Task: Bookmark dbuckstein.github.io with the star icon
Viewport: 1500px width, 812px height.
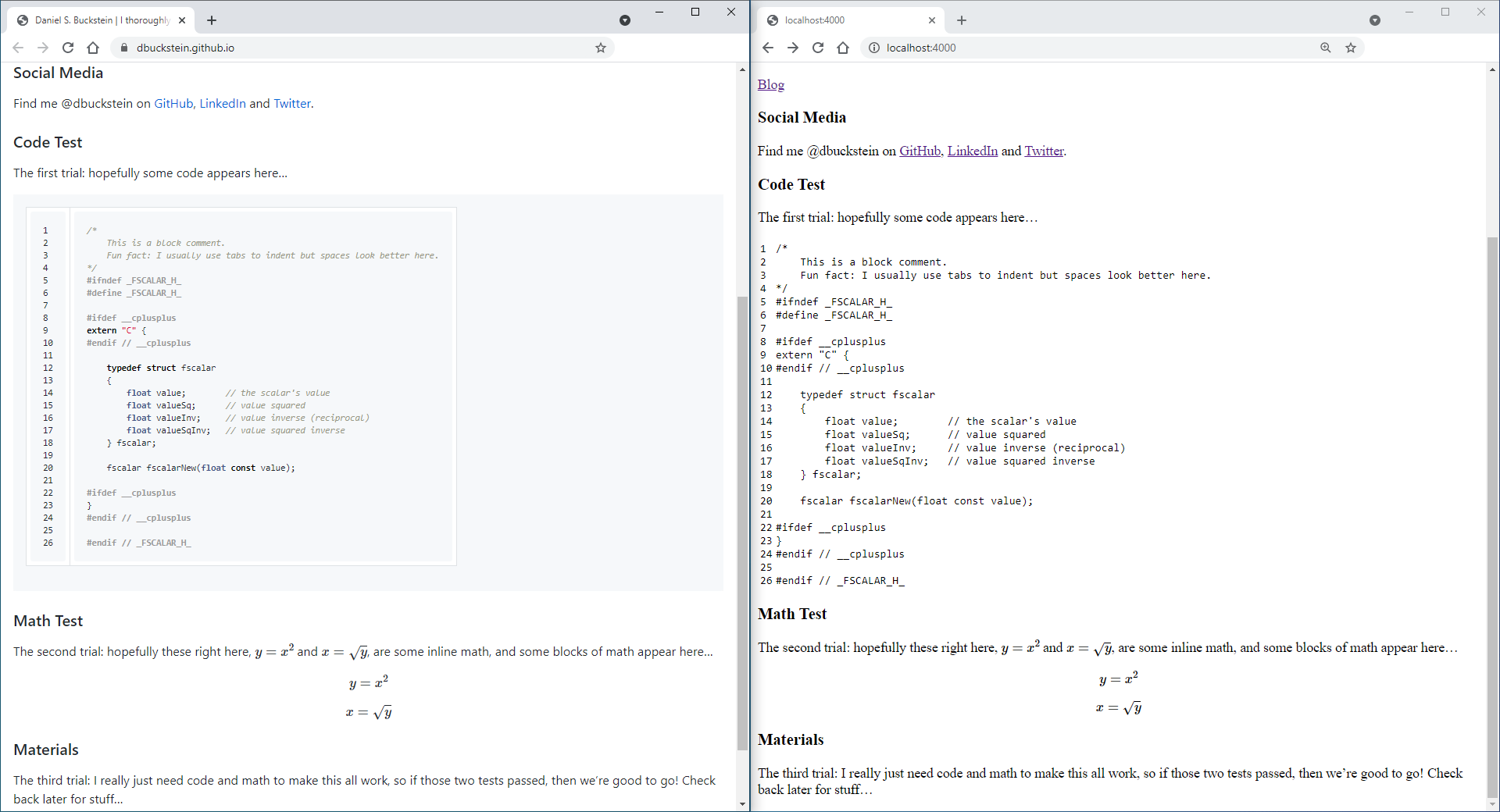Action: (601, 48)
